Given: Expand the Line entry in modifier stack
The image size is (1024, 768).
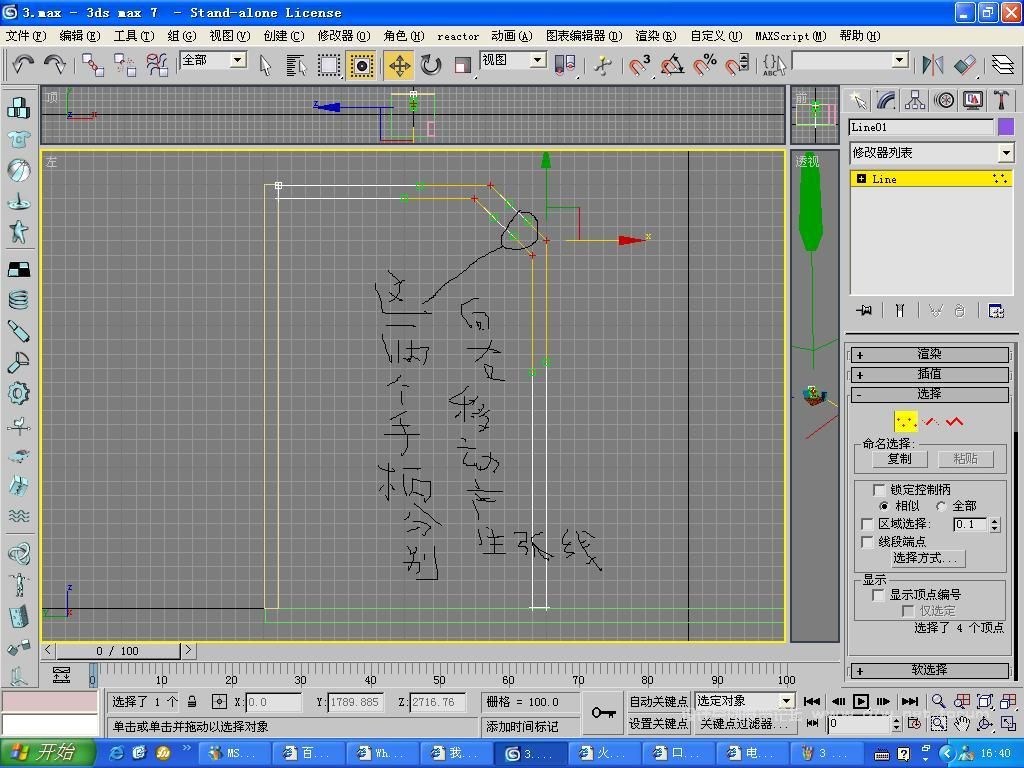Looking at the screenshot, I should pyautogui.click(x=861, y=179).
